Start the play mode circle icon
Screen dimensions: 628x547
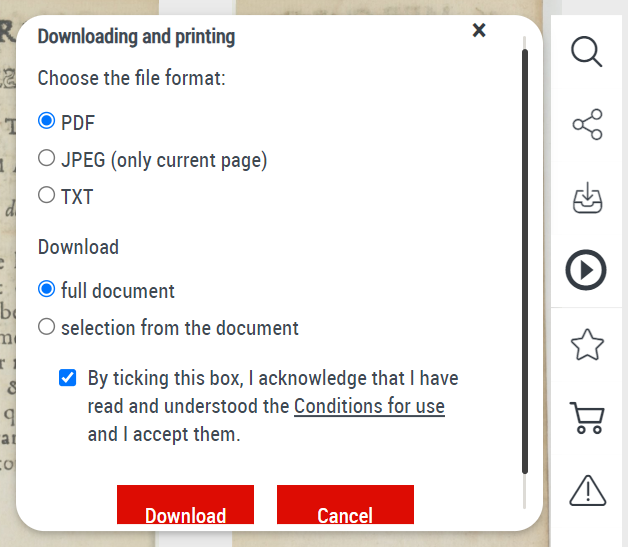point(587,270)
